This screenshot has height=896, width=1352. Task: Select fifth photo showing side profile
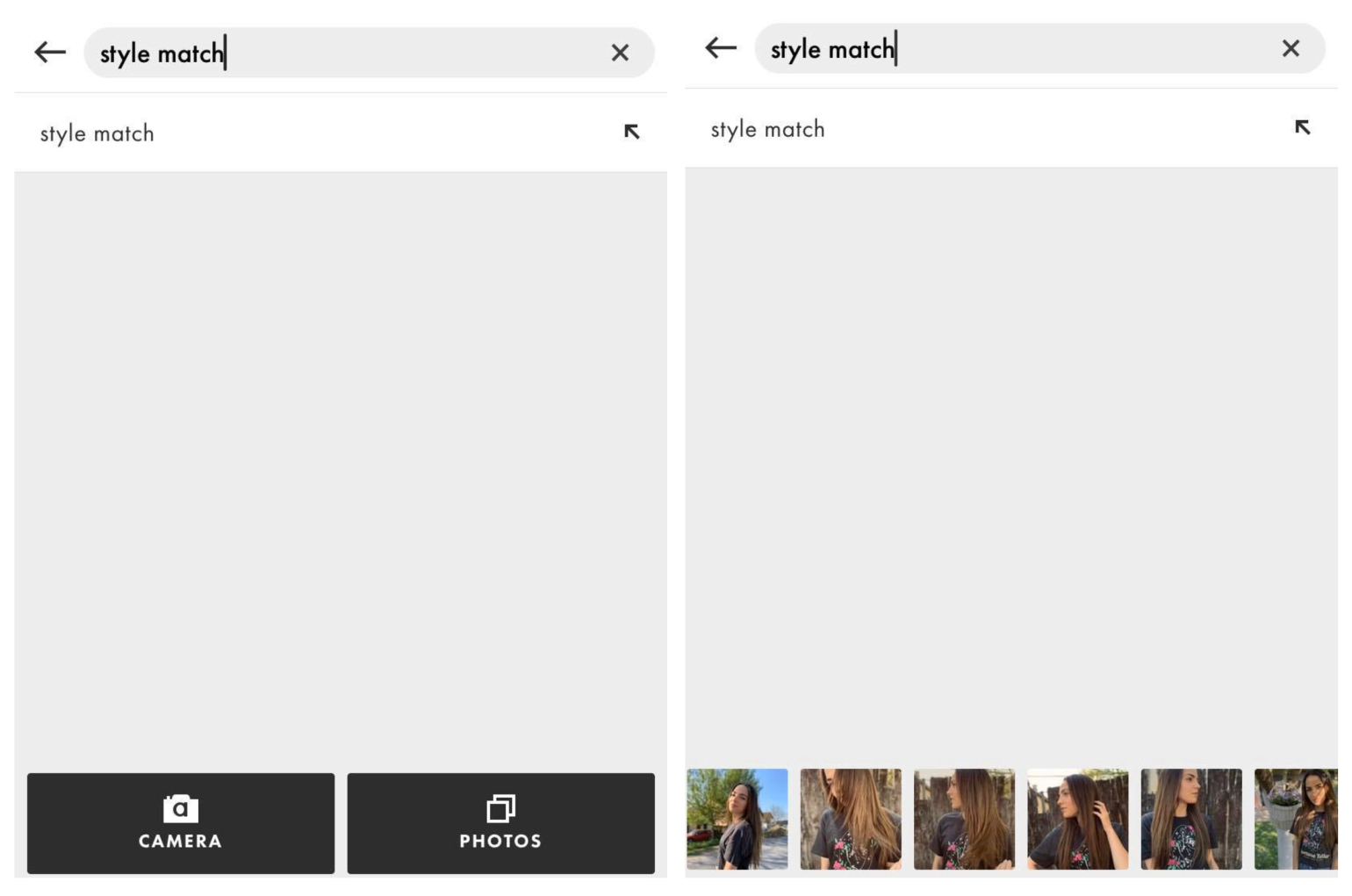(x=1191, y=819)
